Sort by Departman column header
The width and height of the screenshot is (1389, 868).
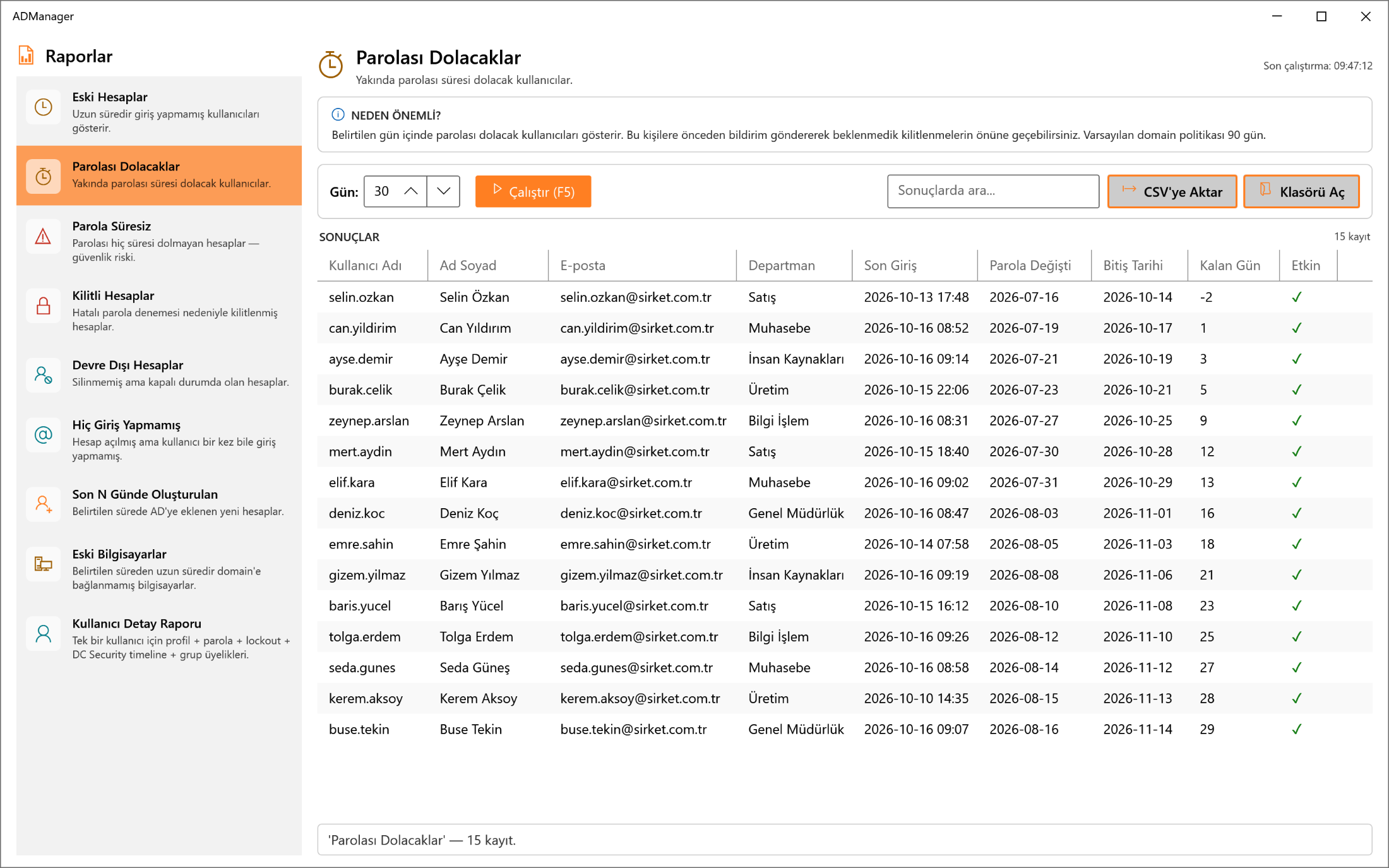click(x=794, y=265)
